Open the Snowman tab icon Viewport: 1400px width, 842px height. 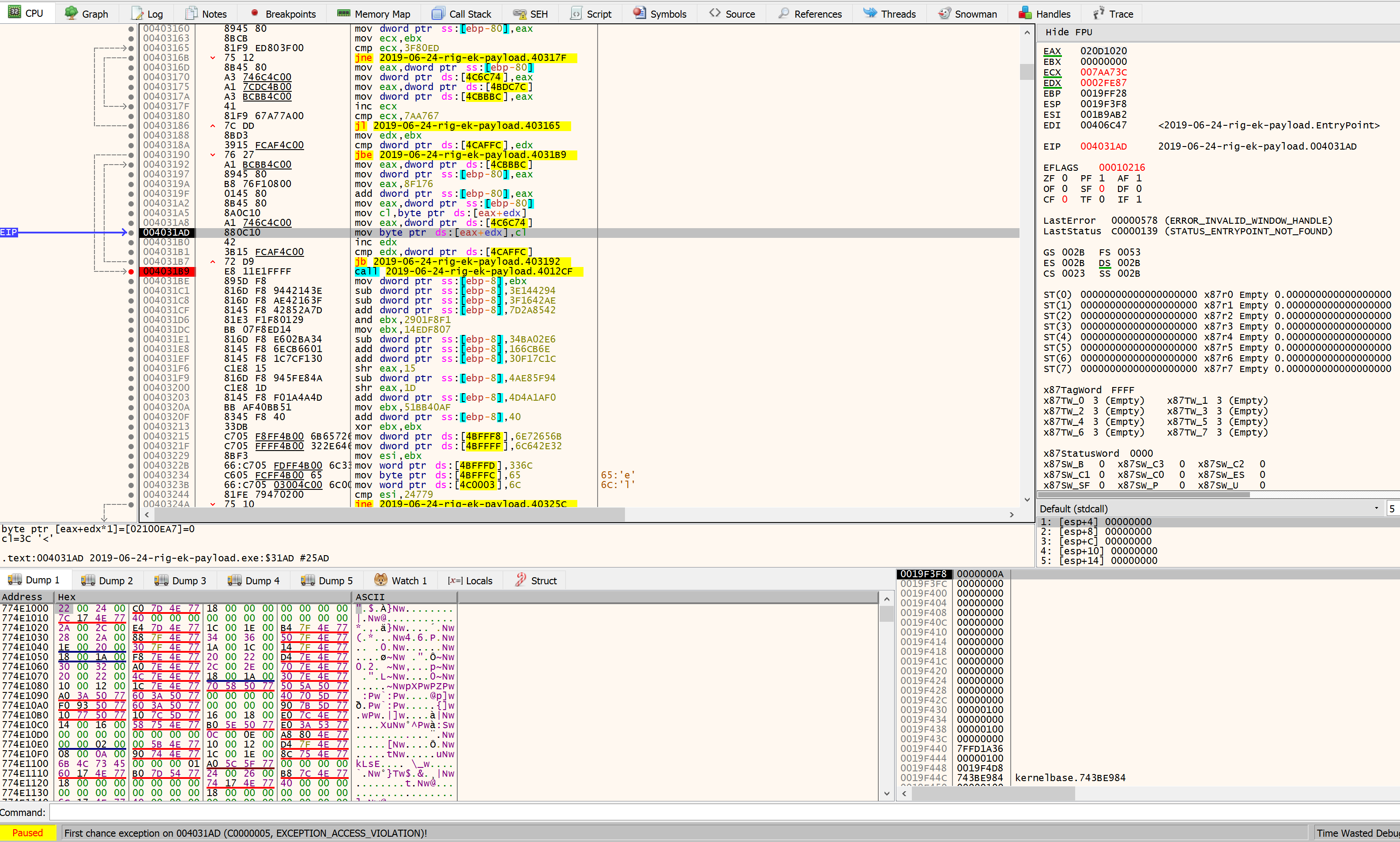coord(945,13)
